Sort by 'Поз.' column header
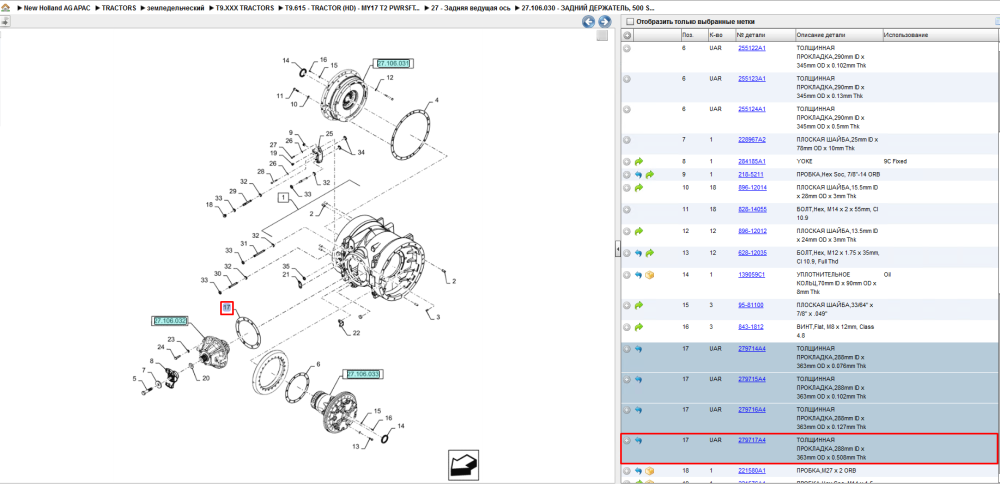Viewport: 1000px width, 484px height. [x=688, y=35]
